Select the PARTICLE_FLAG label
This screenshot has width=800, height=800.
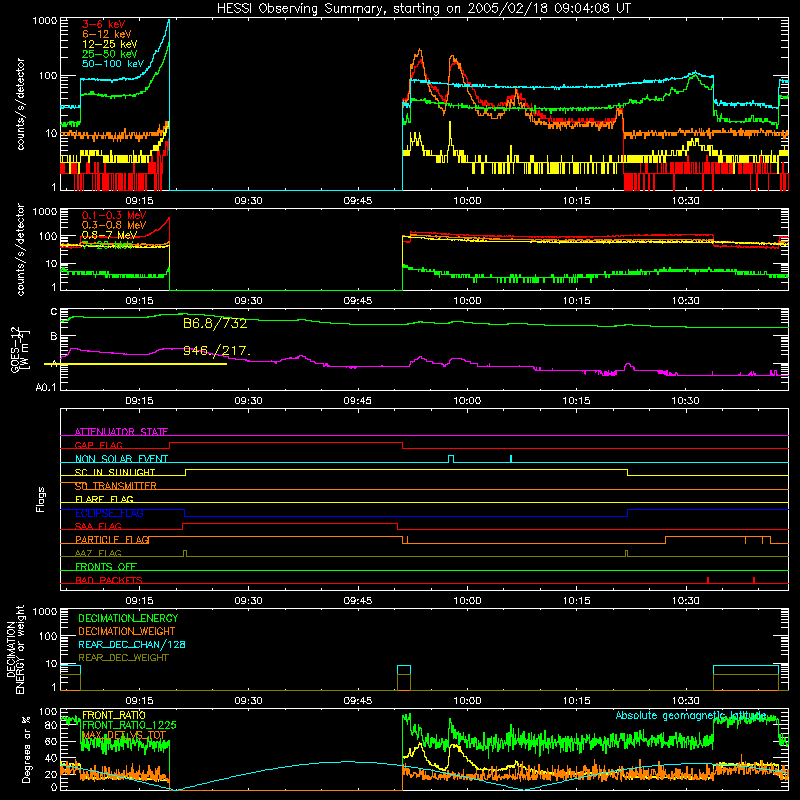click(112, 540)
